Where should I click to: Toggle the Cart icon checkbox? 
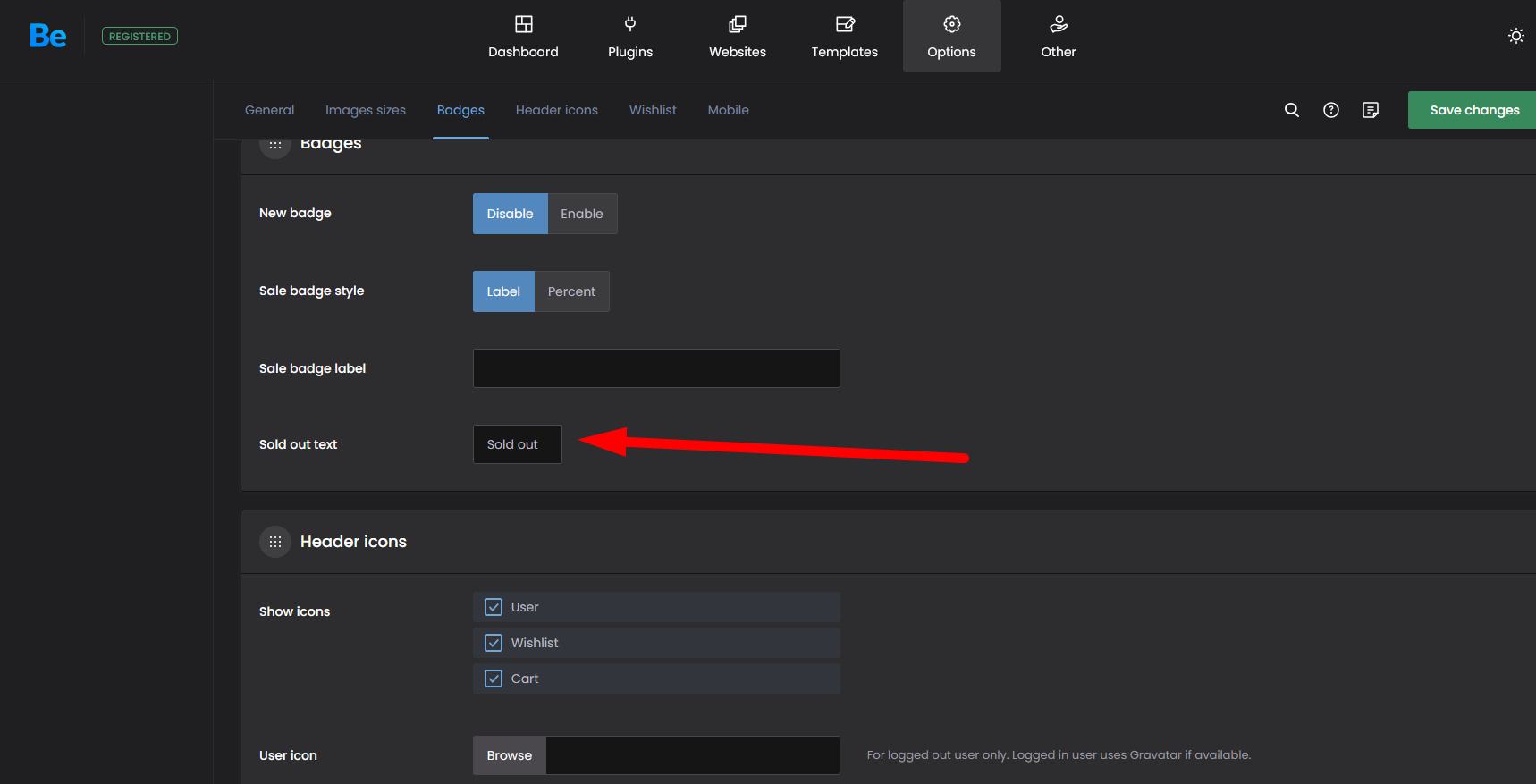coord(494,679)
